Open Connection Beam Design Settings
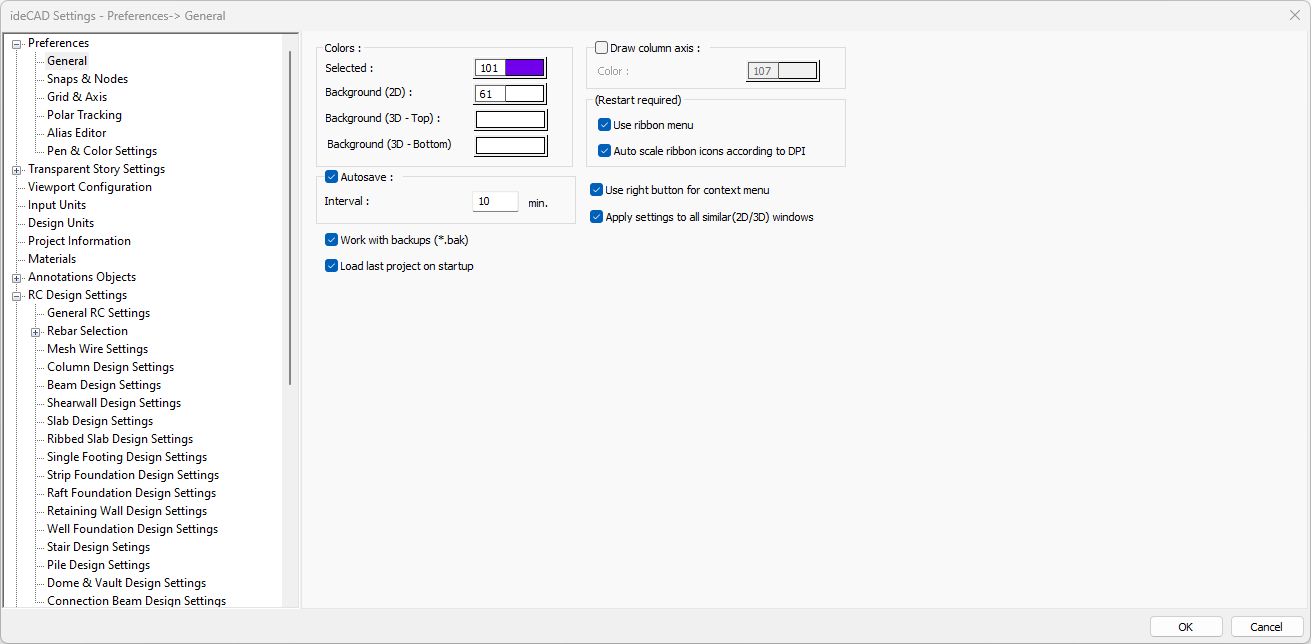Image resolution: width=1311 pixels, height=644 pixels. pos(136,601)
